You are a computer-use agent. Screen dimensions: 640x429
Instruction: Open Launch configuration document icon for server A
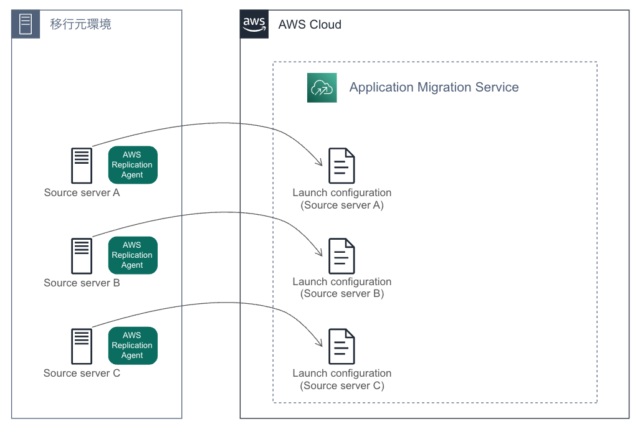tap(342, 166)
